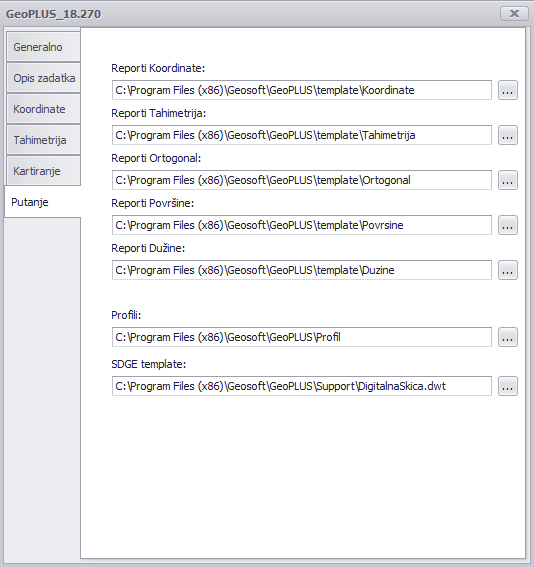Click the Reporti Tahimetrija path field
The image size is (534, 567).
point(302,135)
